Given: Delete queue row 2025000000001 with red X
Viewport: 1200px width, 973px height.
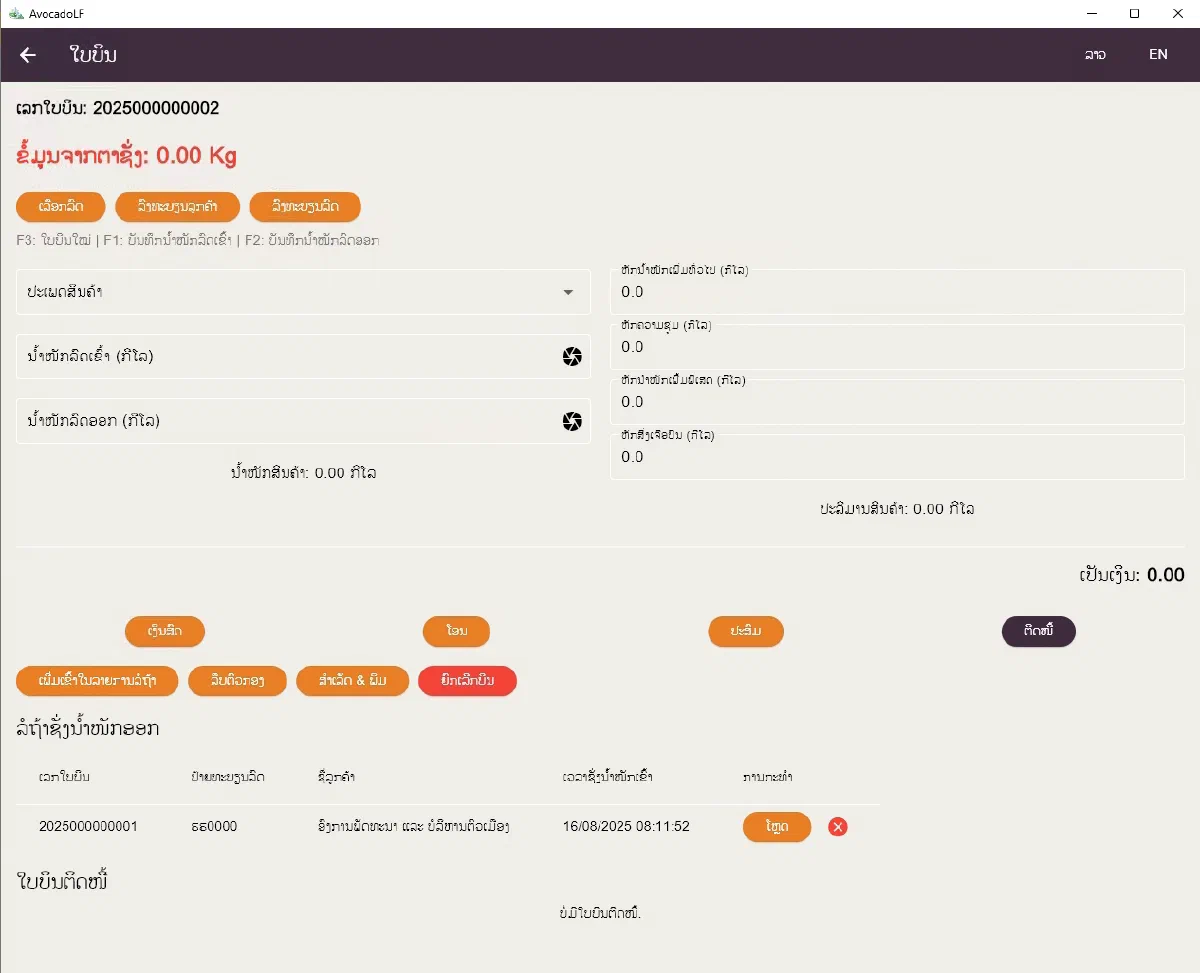Looking at the screenshot, I should tap(838, 827).
